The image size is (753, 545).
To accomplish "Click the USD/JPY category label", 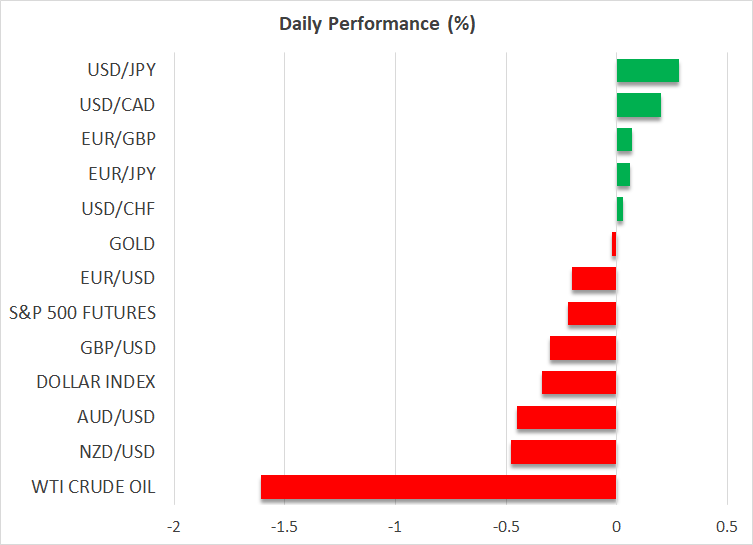I will click(x=120, y=70).
